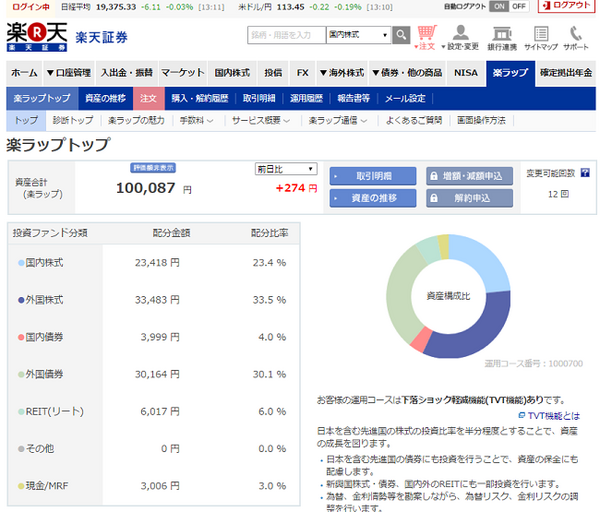Click the Rakuten logo
Viewport: 600px width, 512px height.
[x=37, y=37]
